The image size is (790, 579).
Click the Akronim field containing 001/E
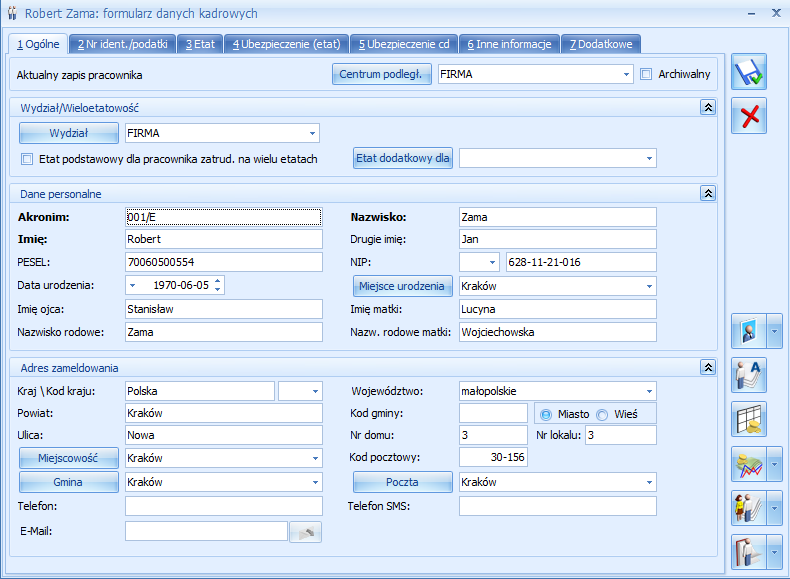(x=223, y=217)
